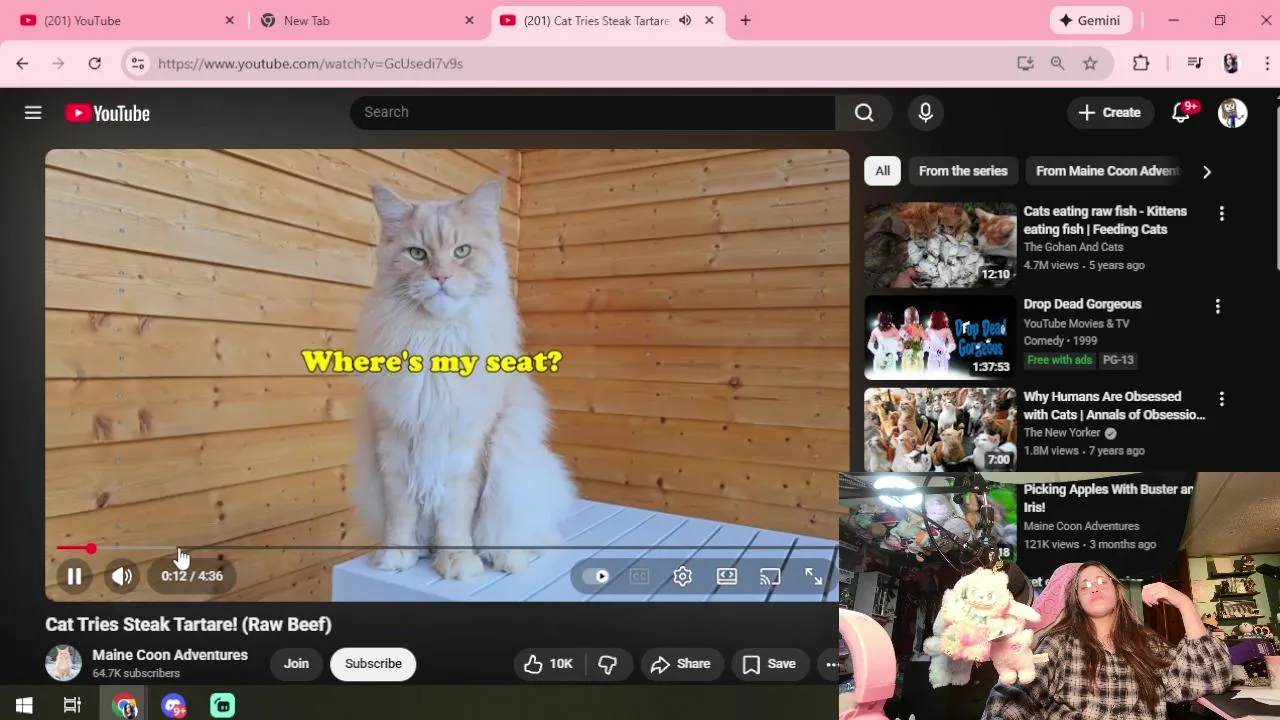Cast video with Play on TV icon
This screenshot has height=720, width=1280.
(x=770, y=576)
